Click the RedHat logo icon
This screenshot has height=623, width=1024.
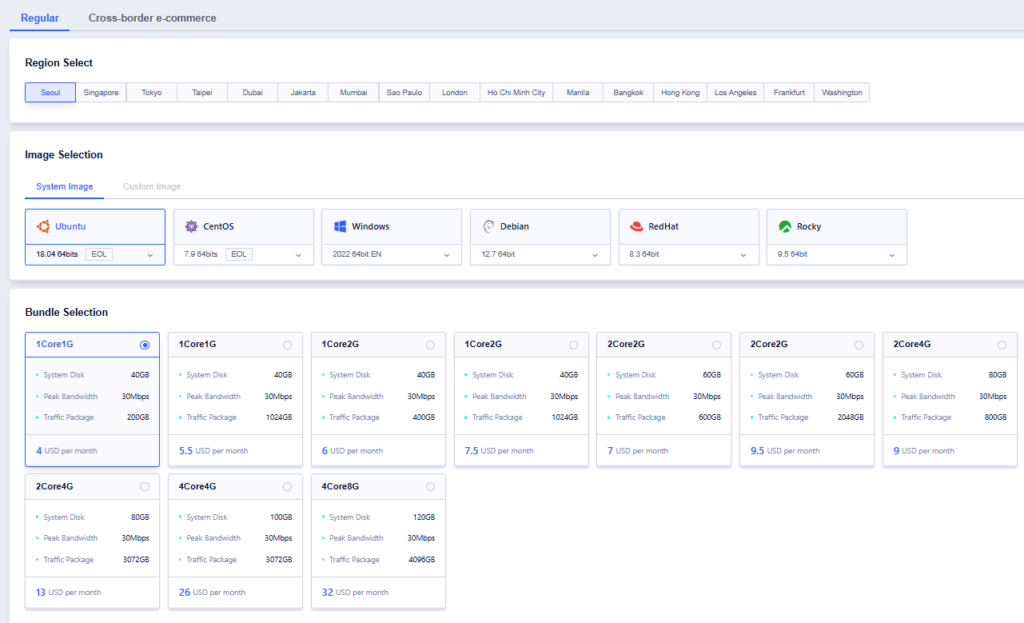(636, 226)
